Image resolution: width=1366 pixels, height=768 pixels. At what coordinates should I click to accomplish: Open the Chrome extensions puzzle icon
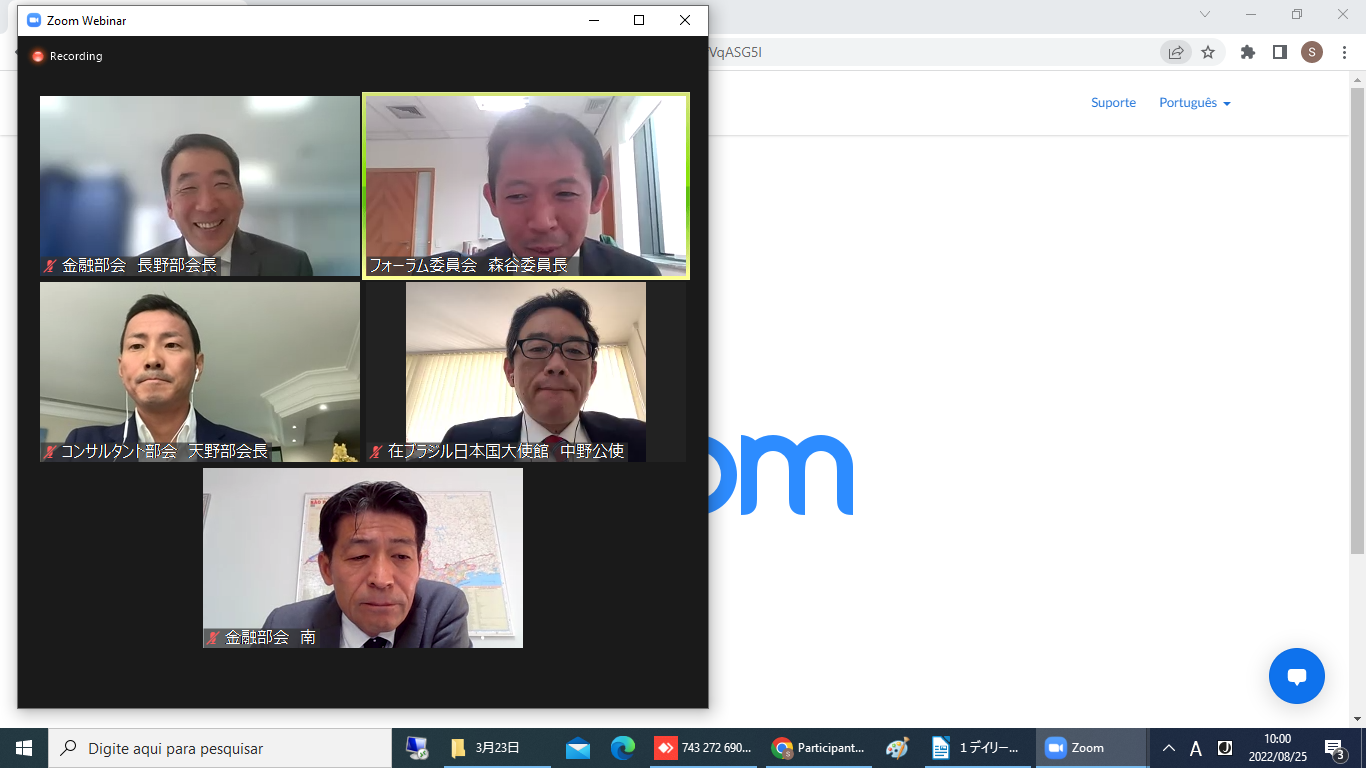[x=1248, y=52]
